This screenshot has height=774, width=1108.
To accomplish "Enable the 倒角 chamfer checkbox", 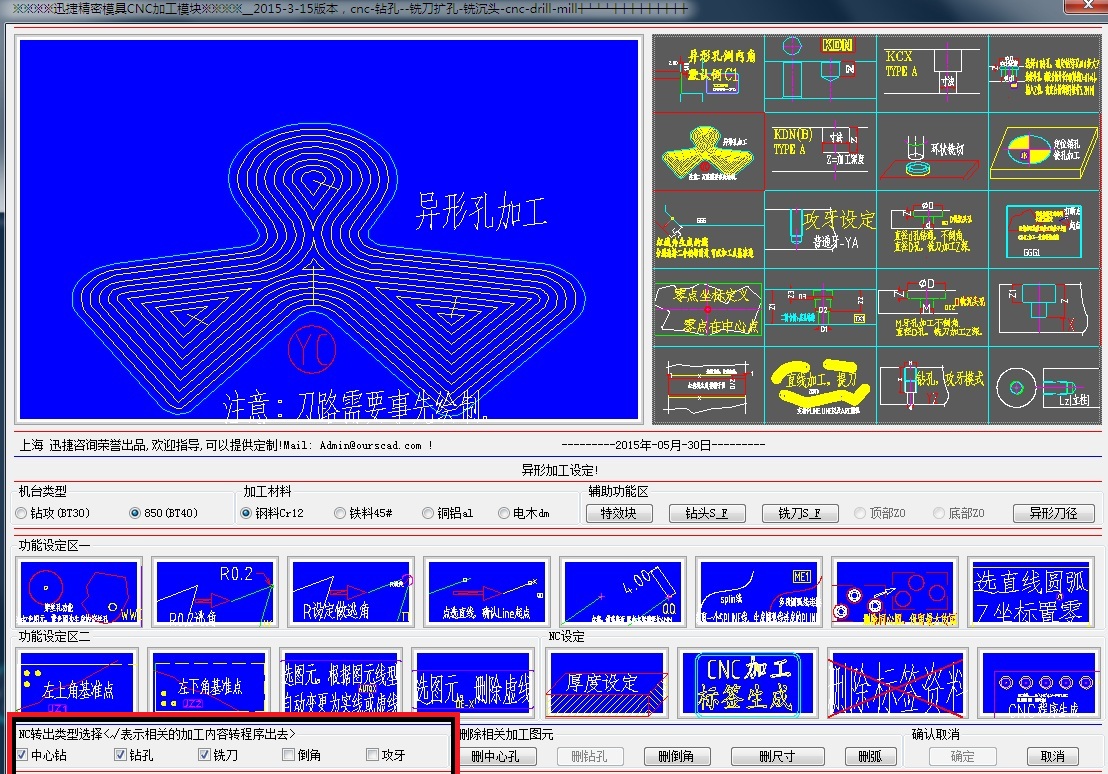I will point(289,755).
